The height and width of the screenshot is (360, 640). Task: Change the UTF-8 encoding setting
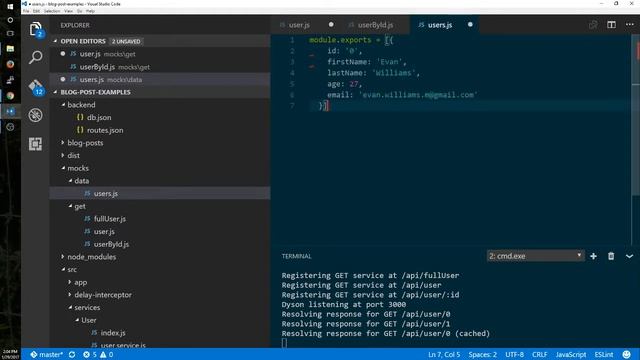(514, 354)
